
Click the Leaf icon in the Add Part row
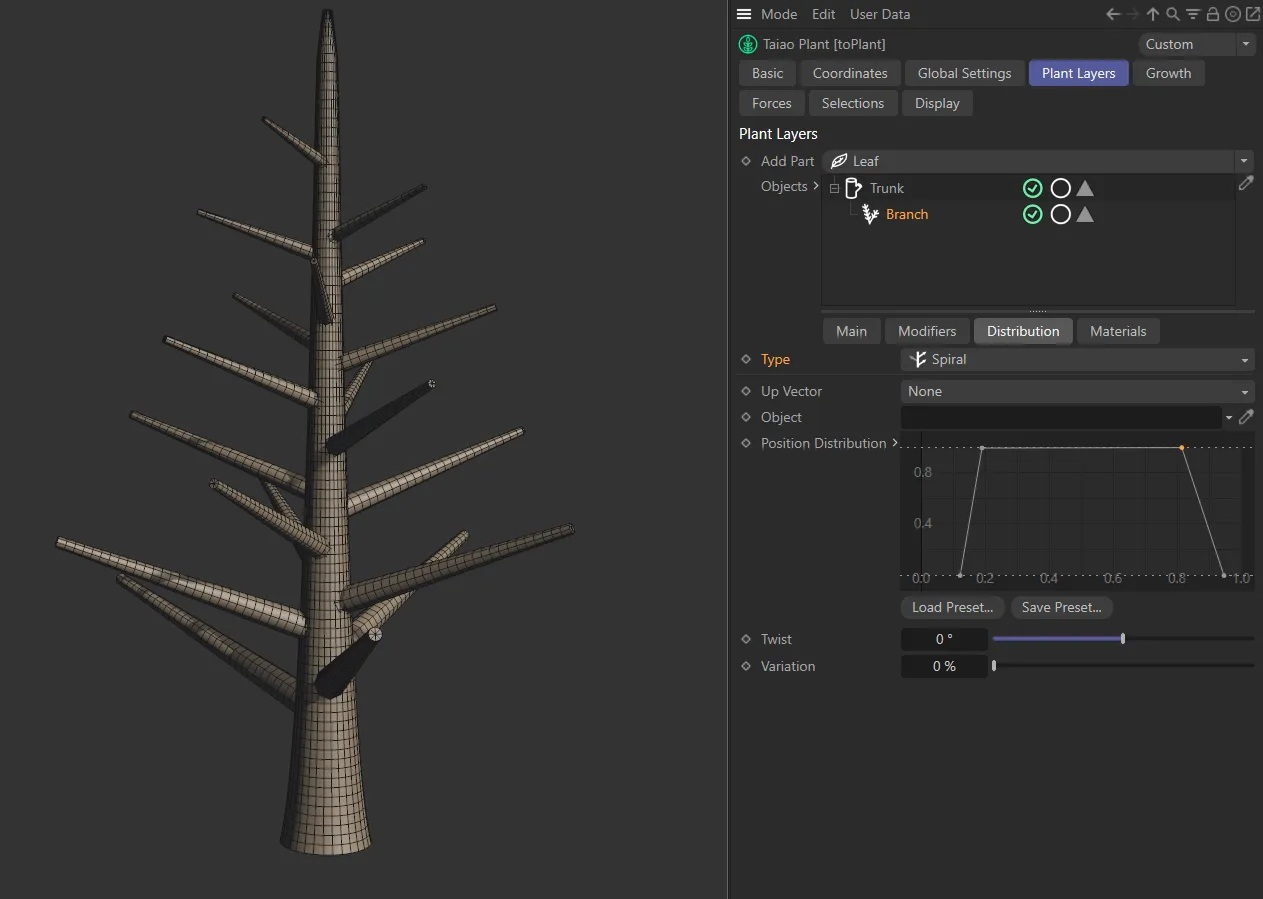[x=838, y=161]
